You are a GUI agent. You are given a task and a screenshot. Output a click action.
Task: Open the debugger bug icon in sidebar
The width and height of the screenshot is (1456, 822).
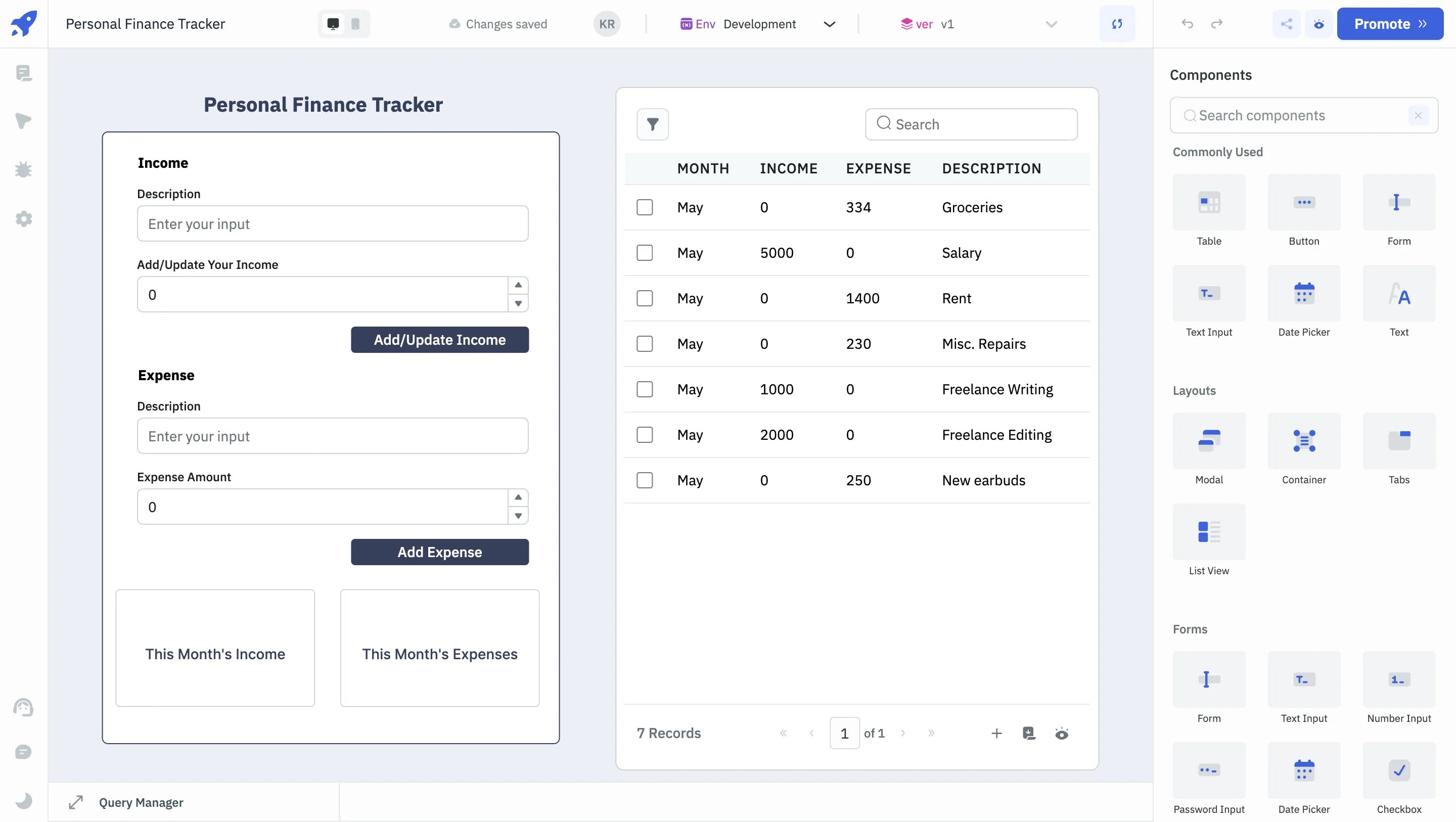tap(23, 169)
